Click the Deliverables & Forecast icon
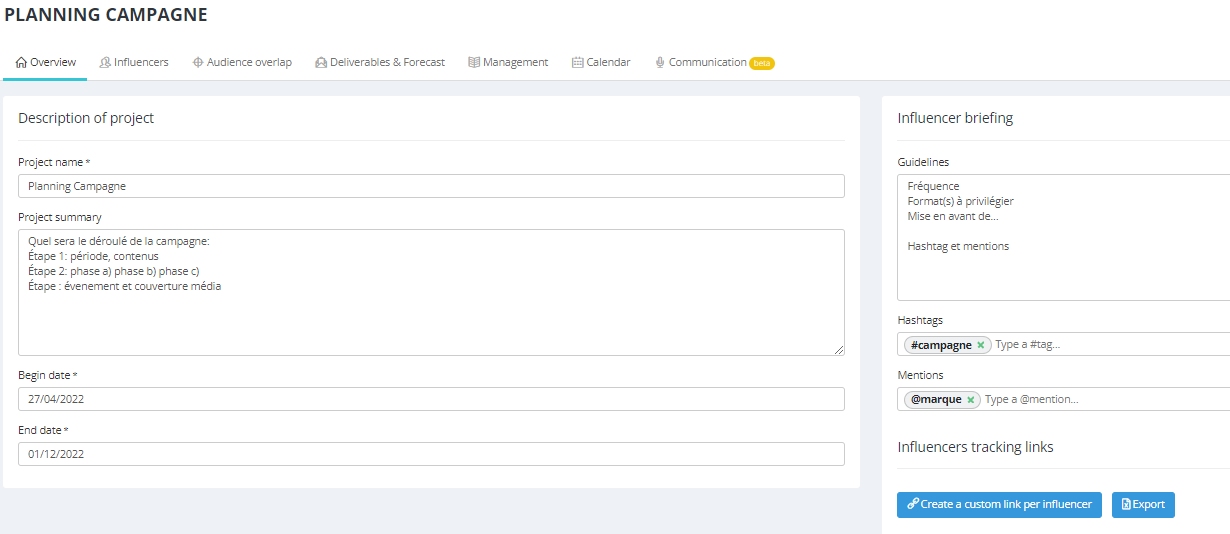Viewport: 1230px width, 534px height. tap(321, 63)
